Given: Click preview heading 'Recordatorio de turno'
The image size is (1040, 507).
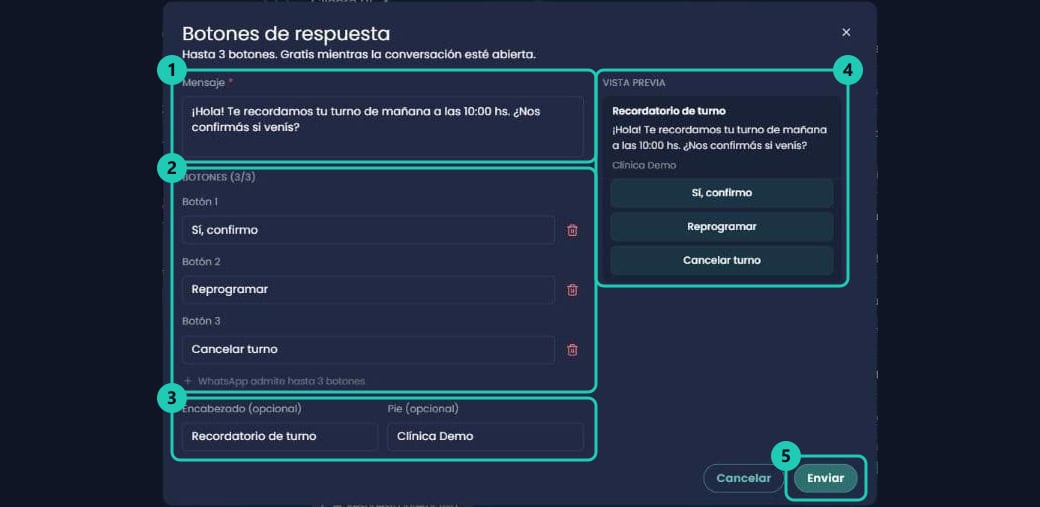Looking at the screenshot, I should 669,111.
